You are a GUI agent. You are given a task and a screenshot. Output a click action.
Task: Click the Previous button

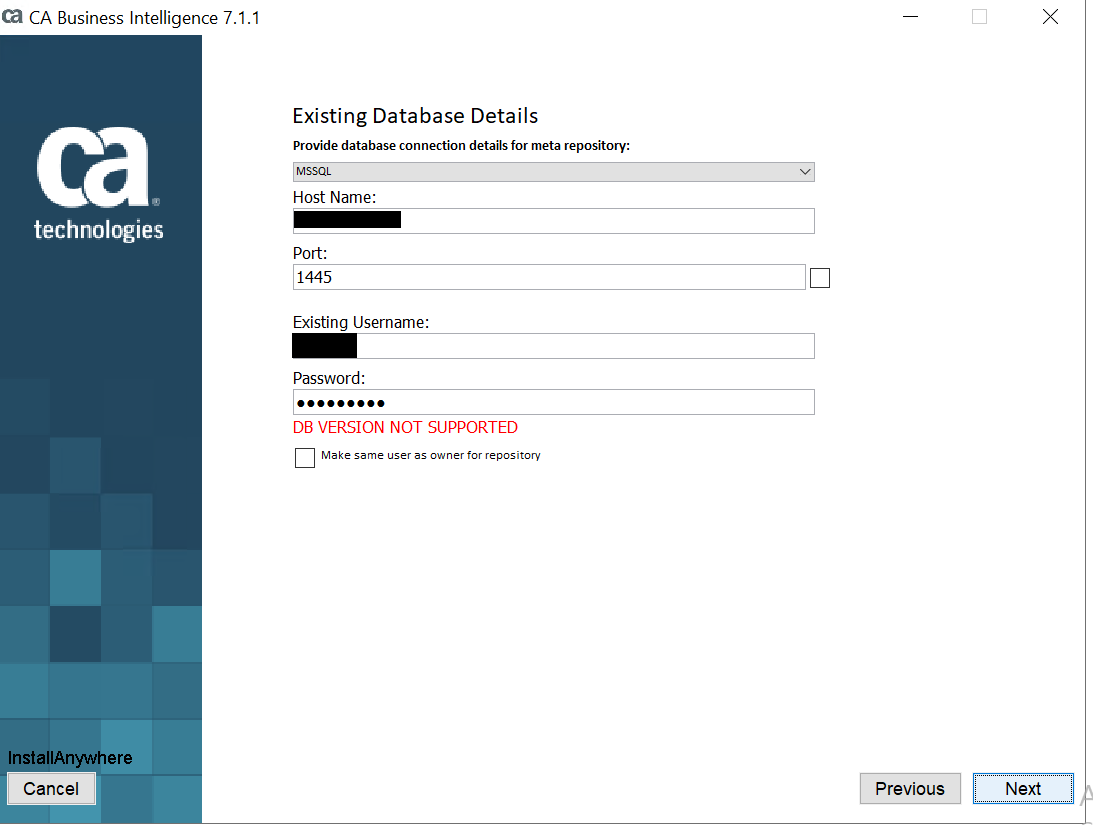coord(910,789)
